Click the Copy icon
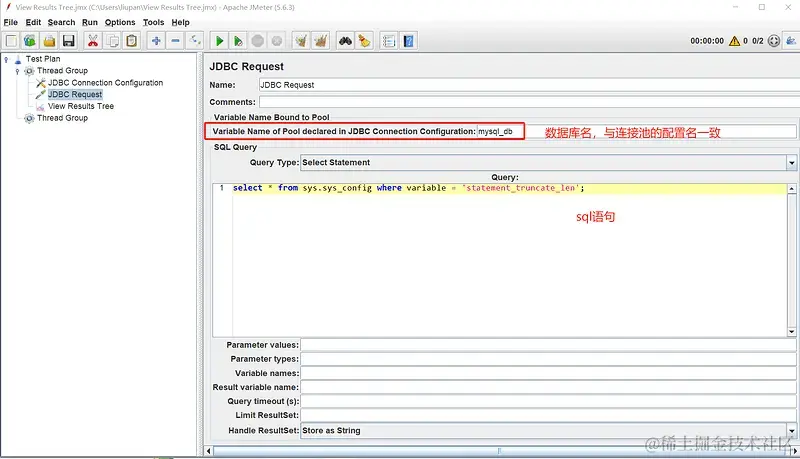800x459 pixels. (x=112, y=41)
